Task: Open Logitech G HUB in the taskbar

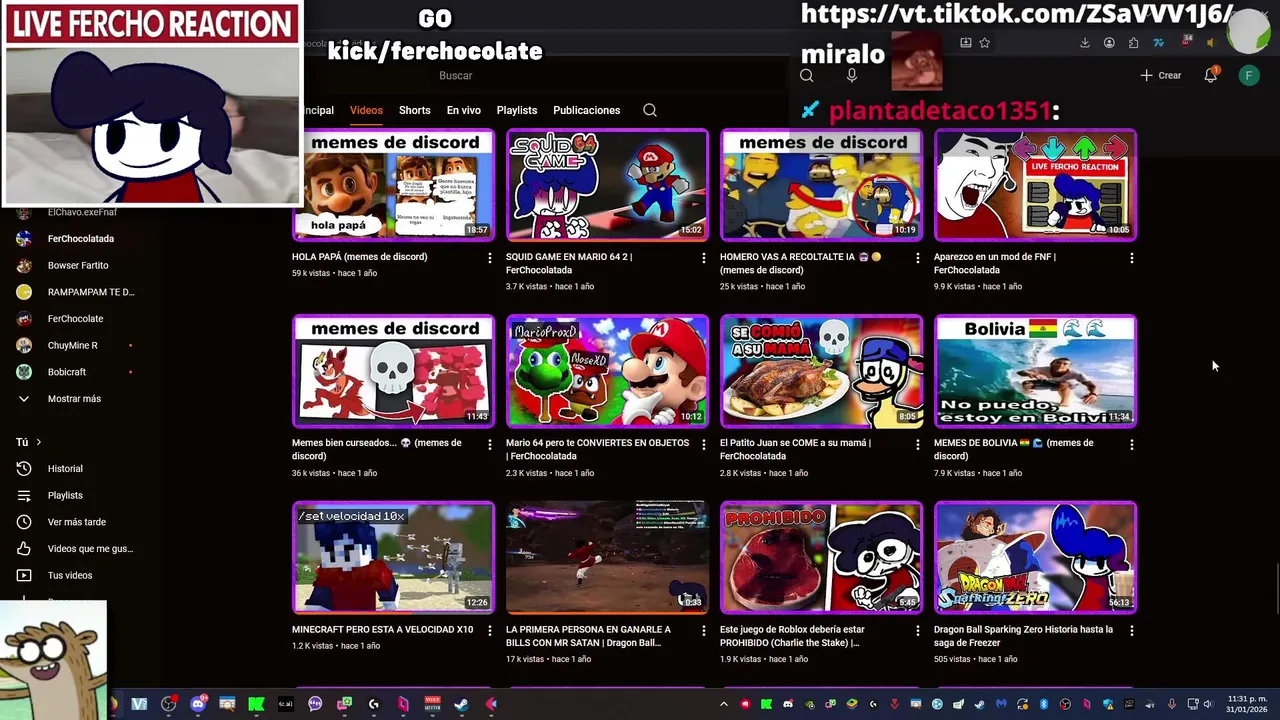Action: [x=373, y=704]
